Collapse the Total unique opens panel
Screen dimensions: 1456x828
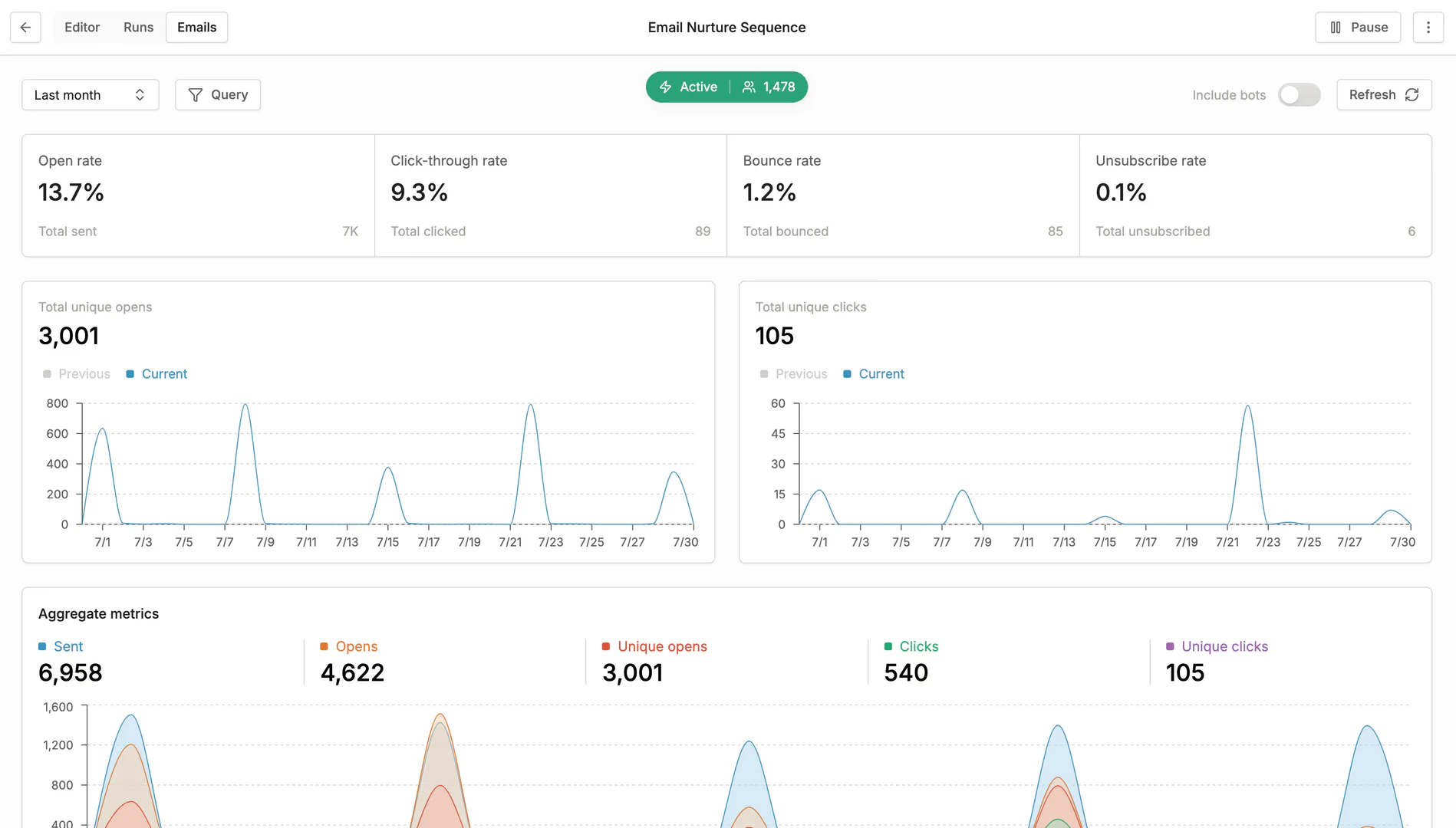[x=95, y=307]
